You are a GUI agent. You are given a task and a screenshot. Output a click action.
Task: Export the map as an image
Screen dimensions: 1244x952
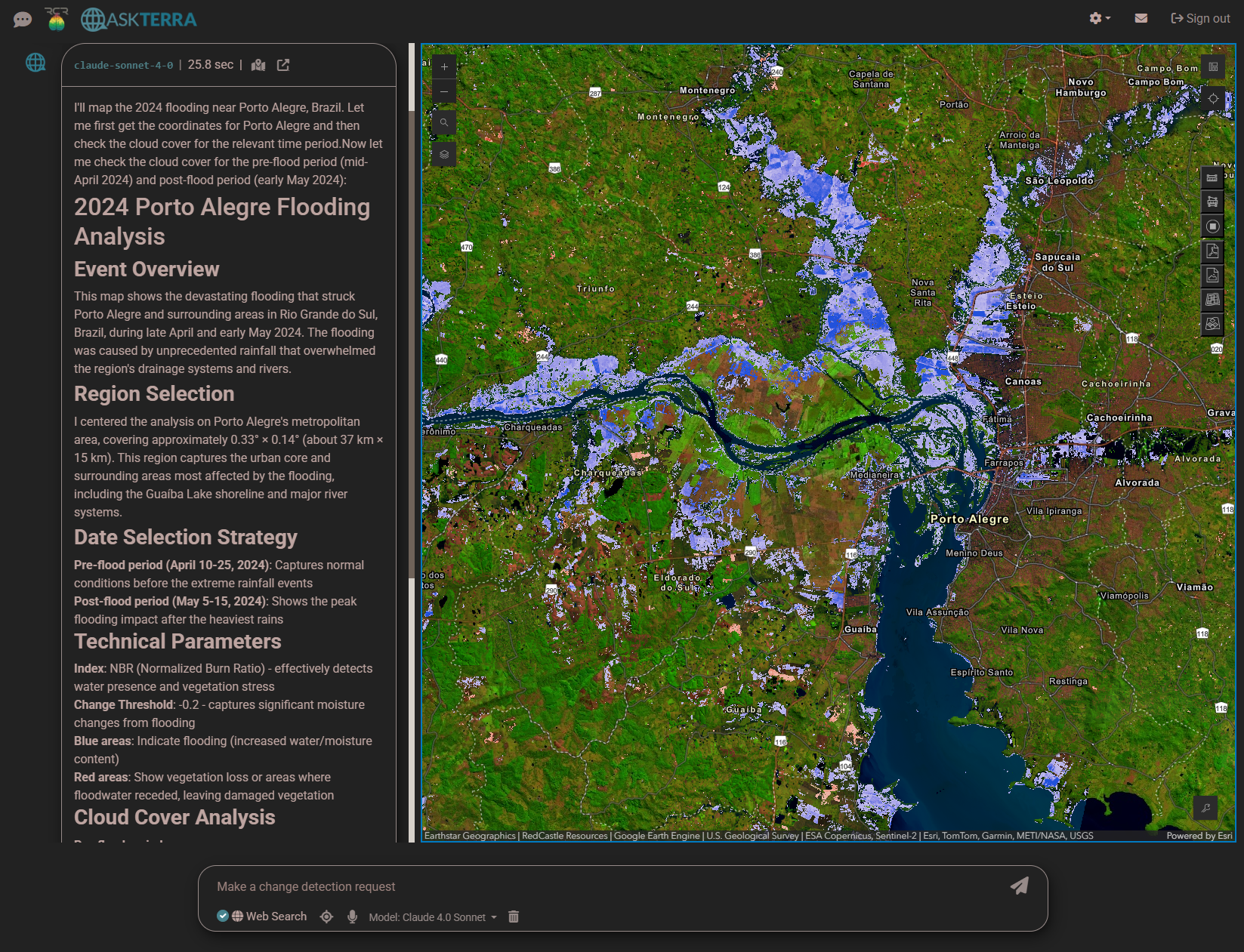click(x=1212, y=275)
